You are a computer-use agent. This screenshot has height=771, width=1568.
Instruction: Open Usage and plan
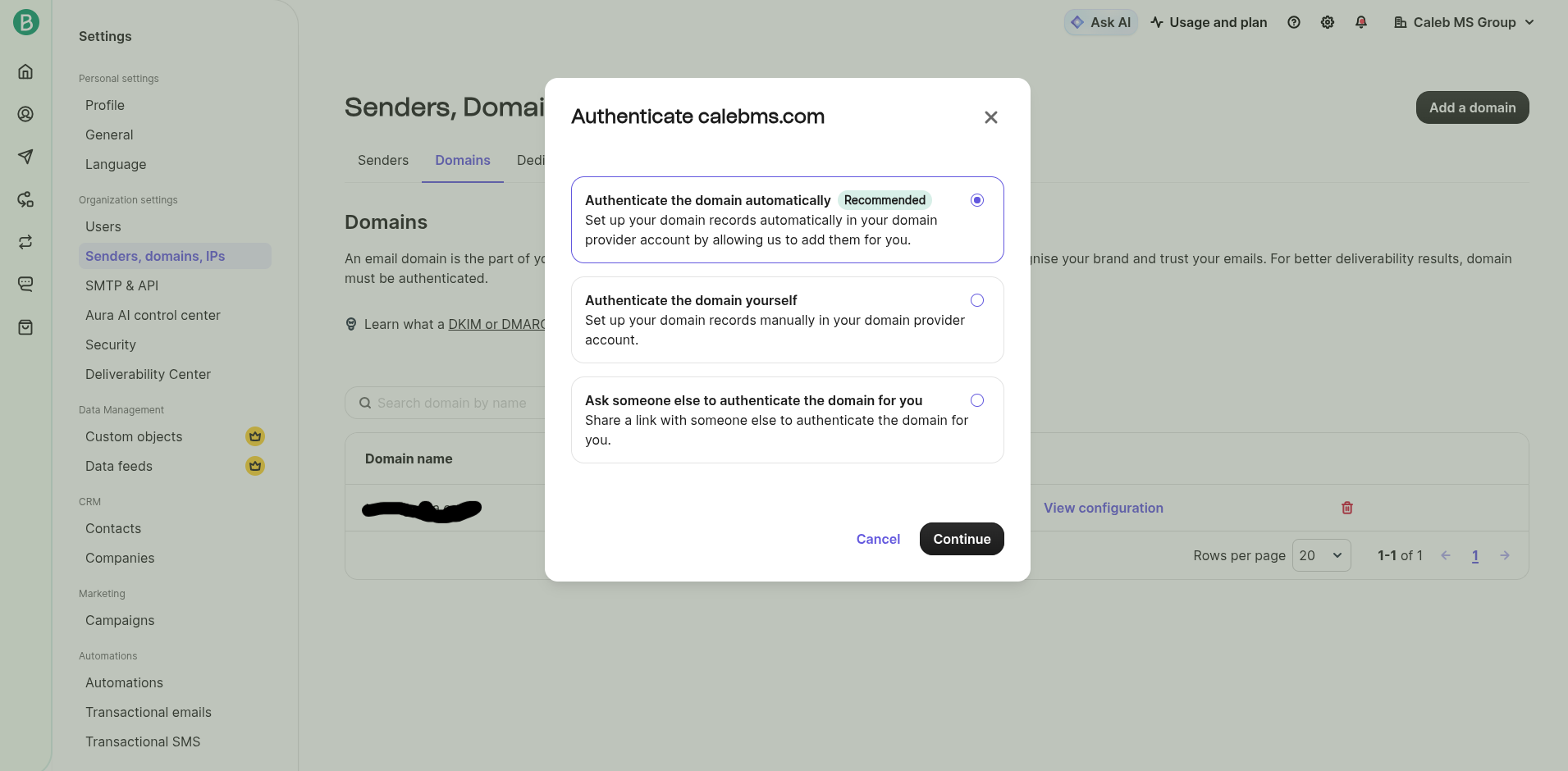click(x=1209, y=22)
